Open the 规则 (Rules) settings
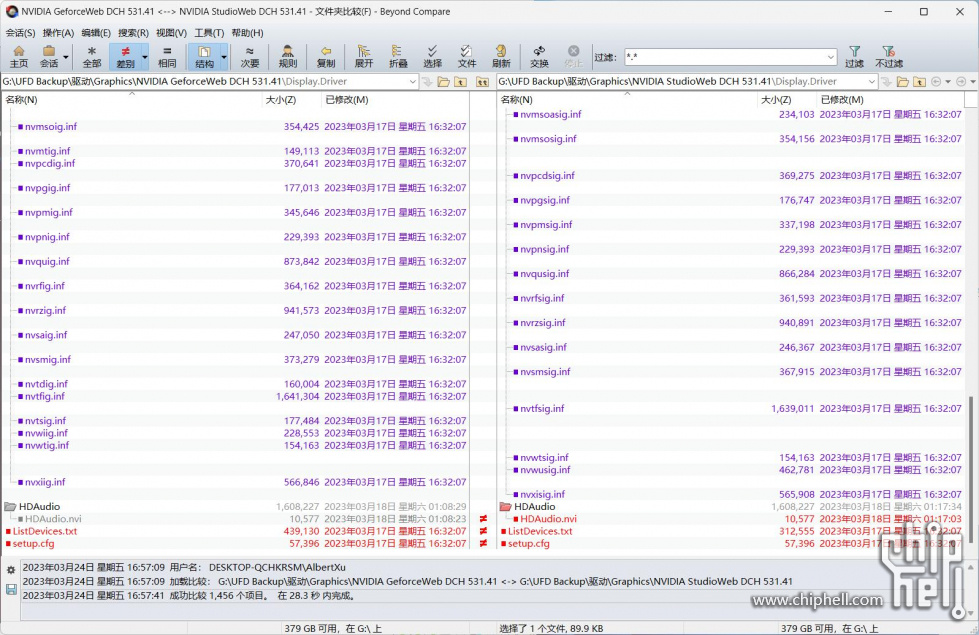 pos(288,57)
